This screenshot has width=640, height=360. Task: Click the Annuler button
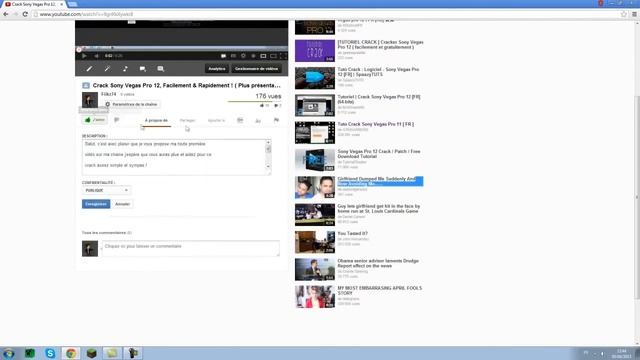click(122, 204)
